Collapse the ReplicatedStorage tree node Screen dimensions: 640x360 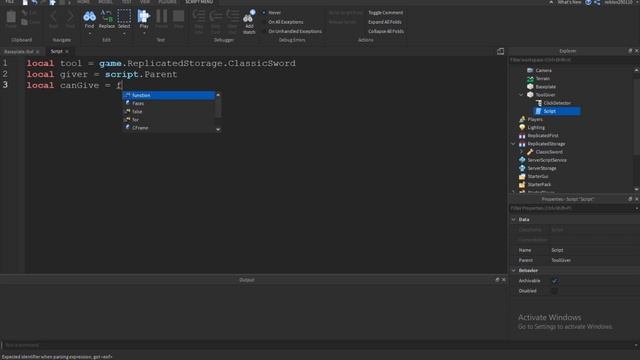513,144
